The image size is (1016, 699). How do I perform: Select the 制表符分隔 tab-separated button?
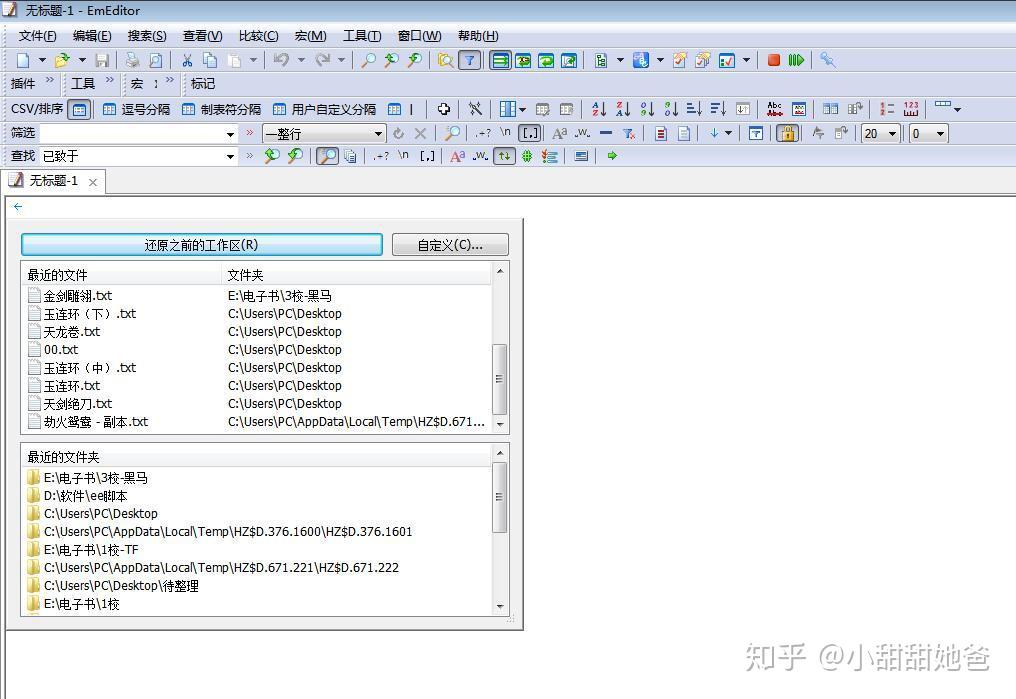[x=222, y=109]
